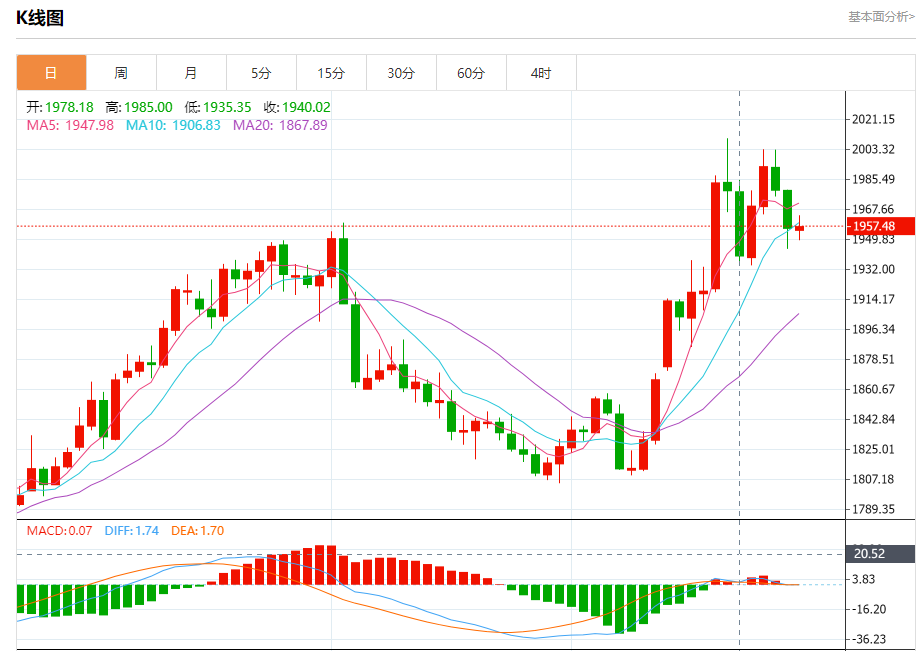
Task: Click the 1896.34 price axis label
Action: pos(873,330)
